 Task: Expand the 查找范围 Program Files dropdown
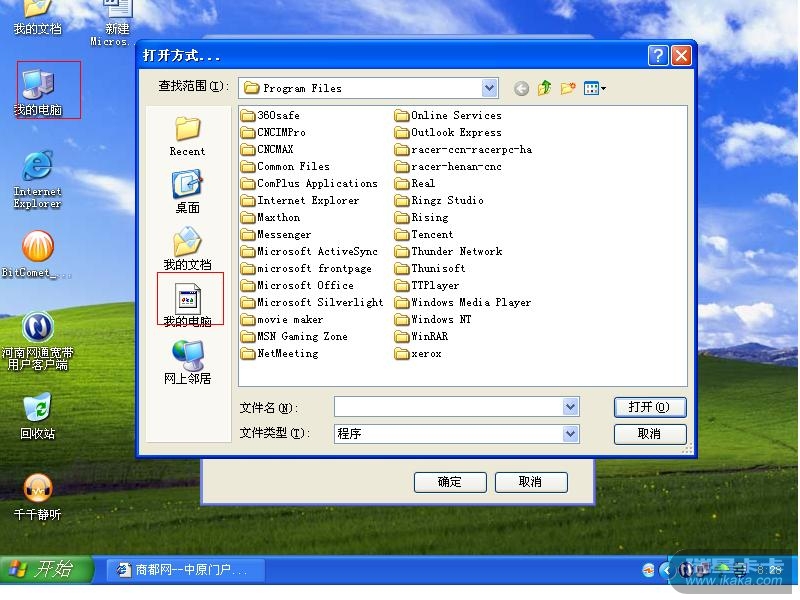[x=489, y=88]
